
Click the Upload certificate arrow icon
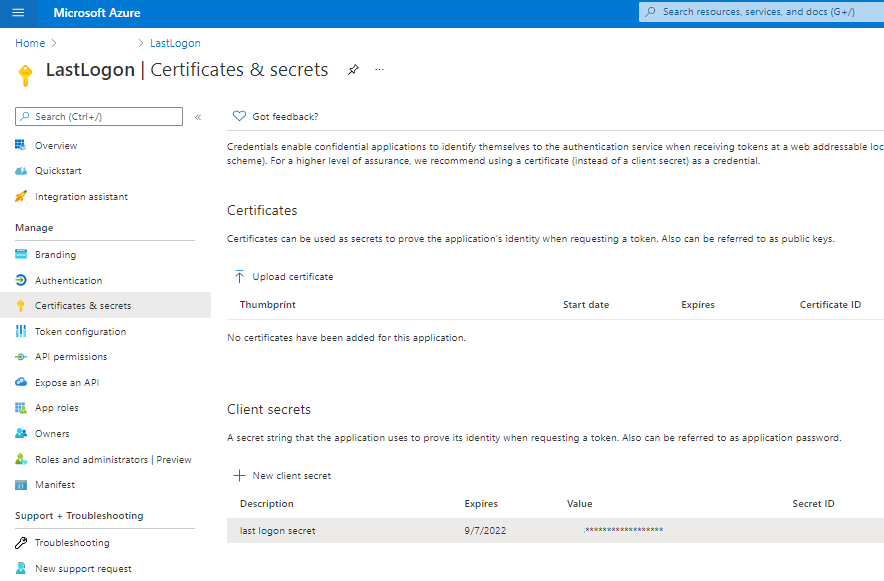point(239,276)
